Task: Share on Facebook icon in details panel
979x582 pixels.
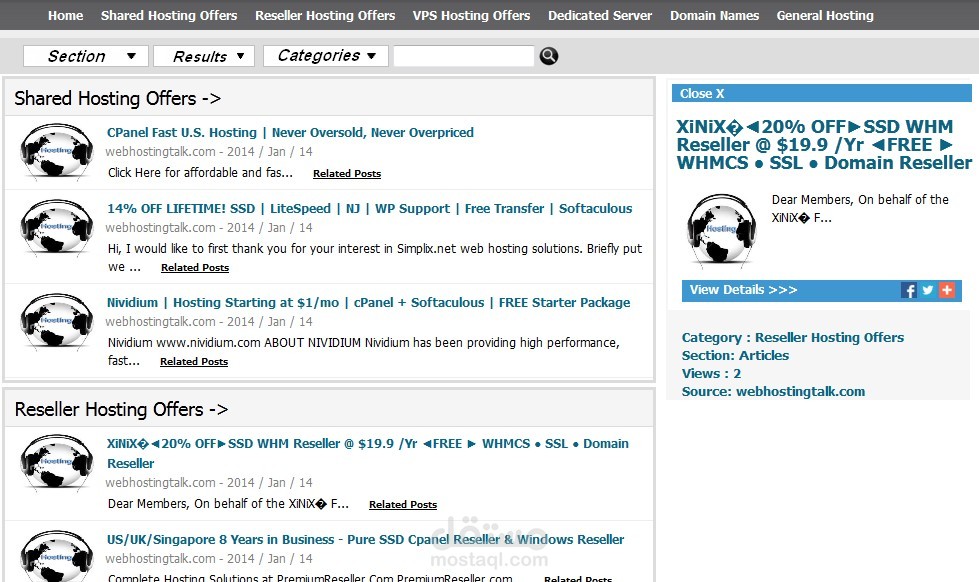Action: point(908,290)
